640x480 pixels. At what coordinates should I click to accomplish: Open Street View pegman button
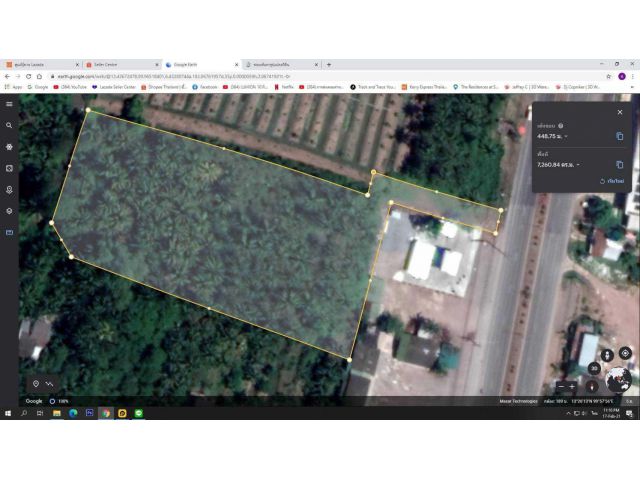point(607,356)
